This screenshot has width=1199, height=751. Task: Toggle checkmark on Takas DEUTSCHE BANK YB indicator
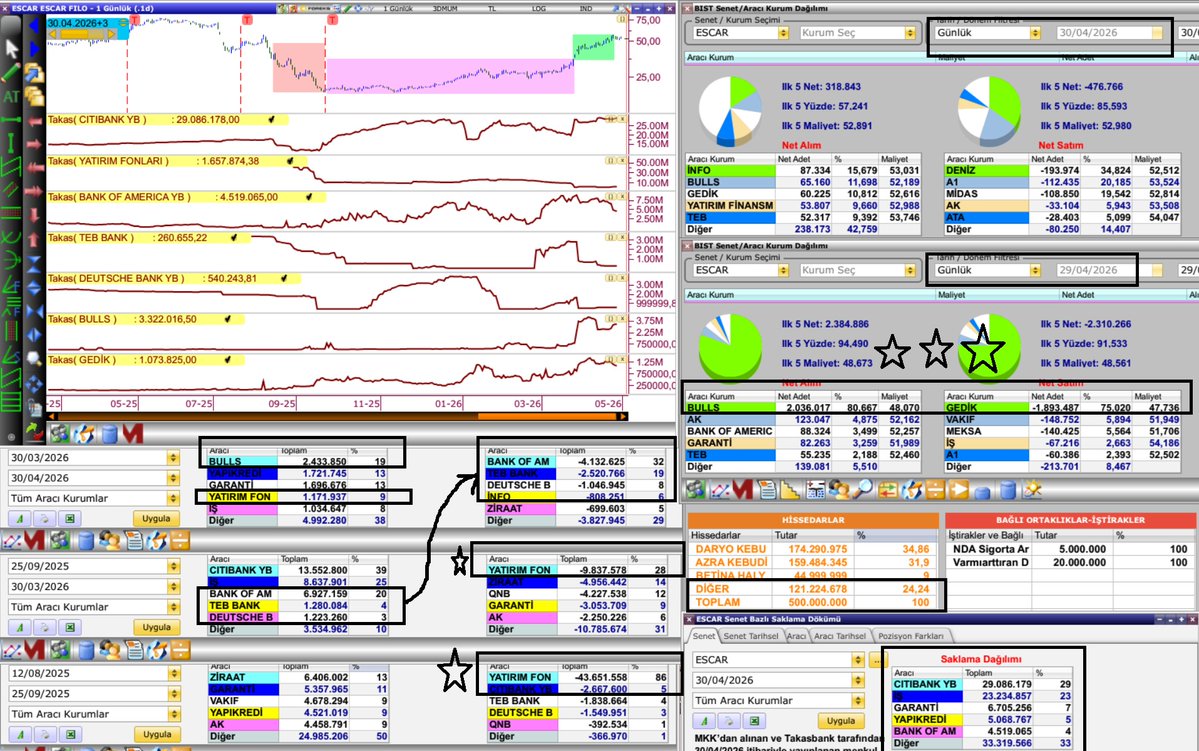[284, 278]
